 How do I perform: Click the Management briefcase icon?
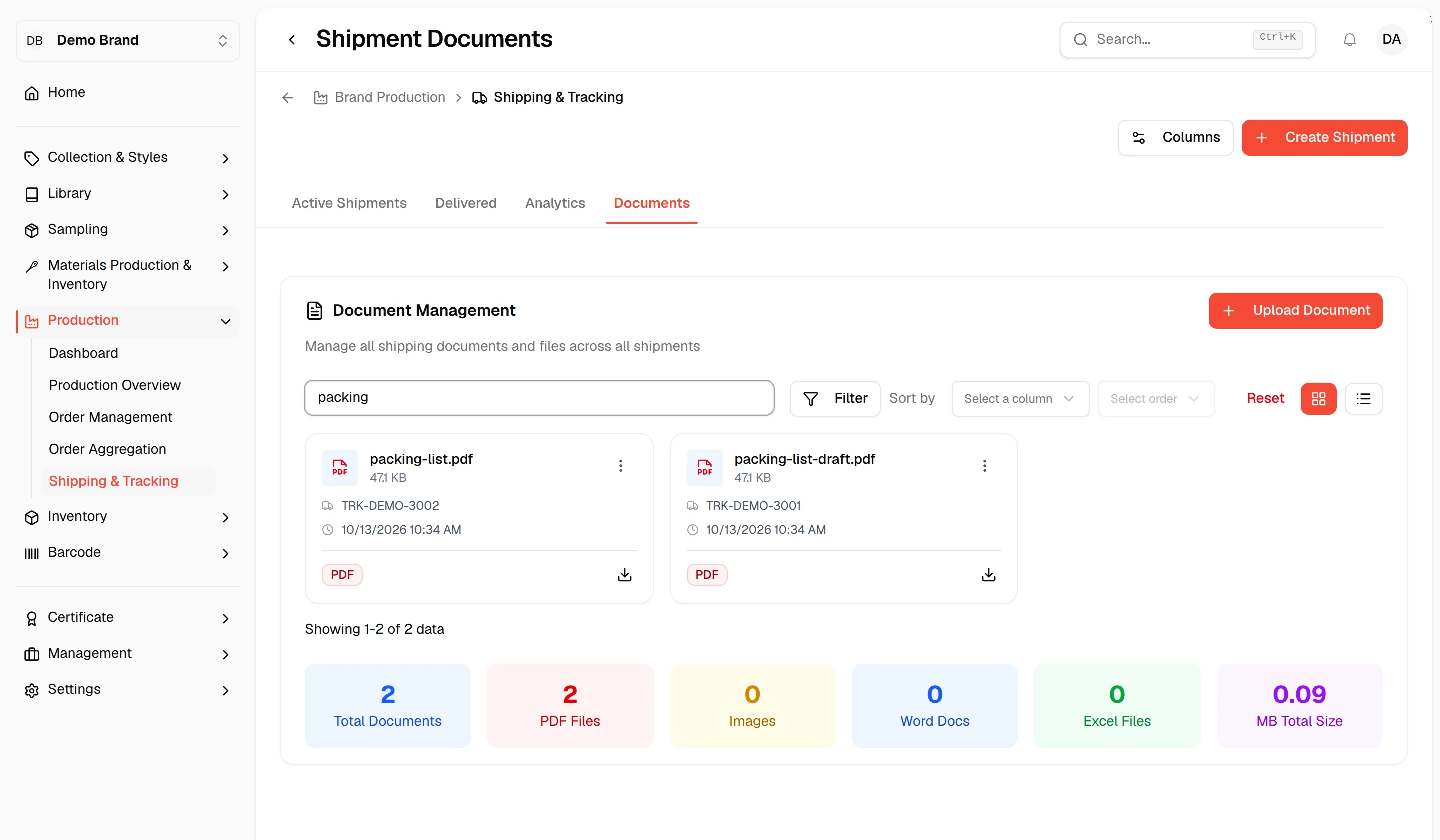(x=32, y=654)
